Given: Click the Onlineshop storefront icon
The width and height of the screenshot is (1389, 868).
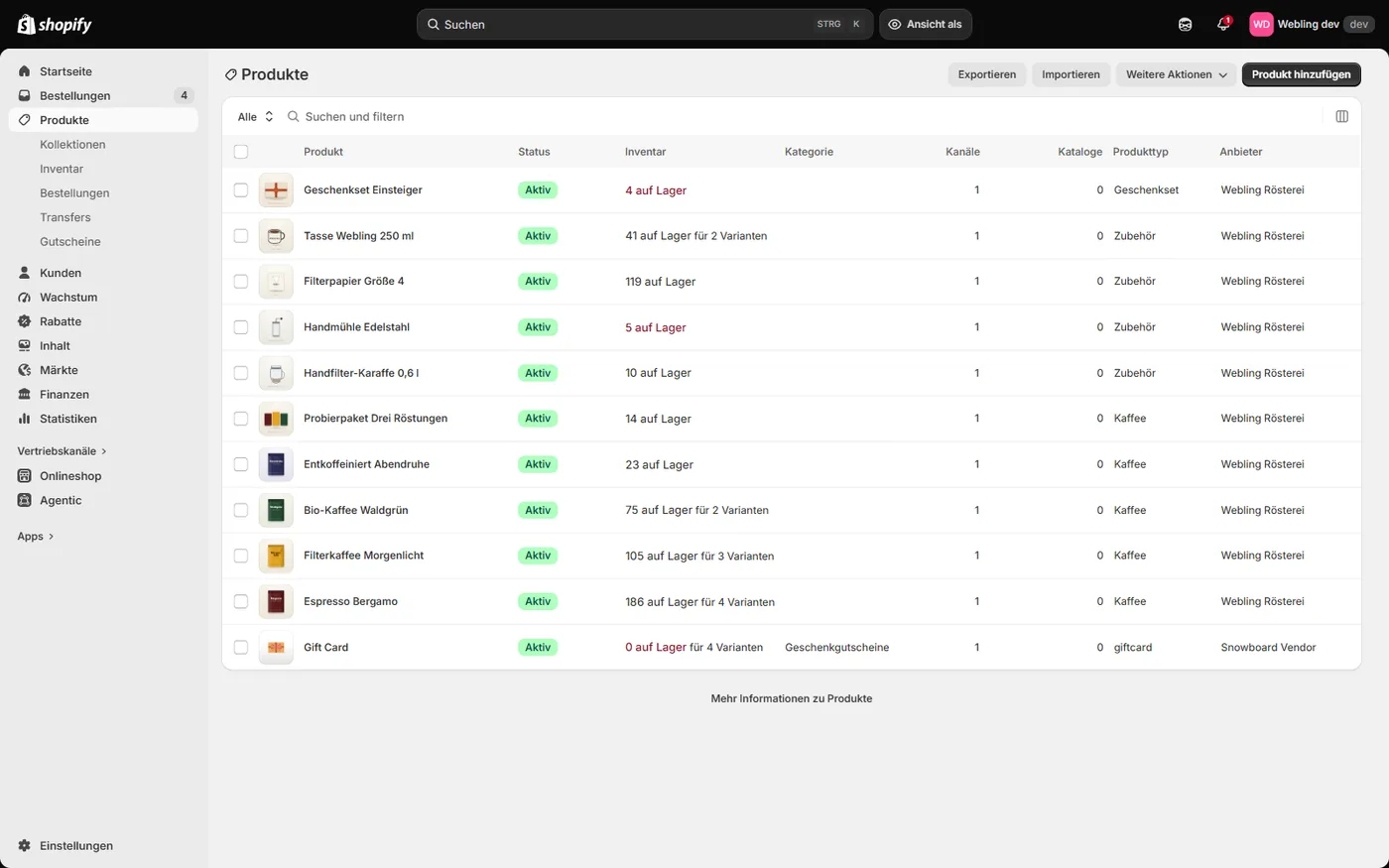Looking at the screenshot, I should click(25, 476).
